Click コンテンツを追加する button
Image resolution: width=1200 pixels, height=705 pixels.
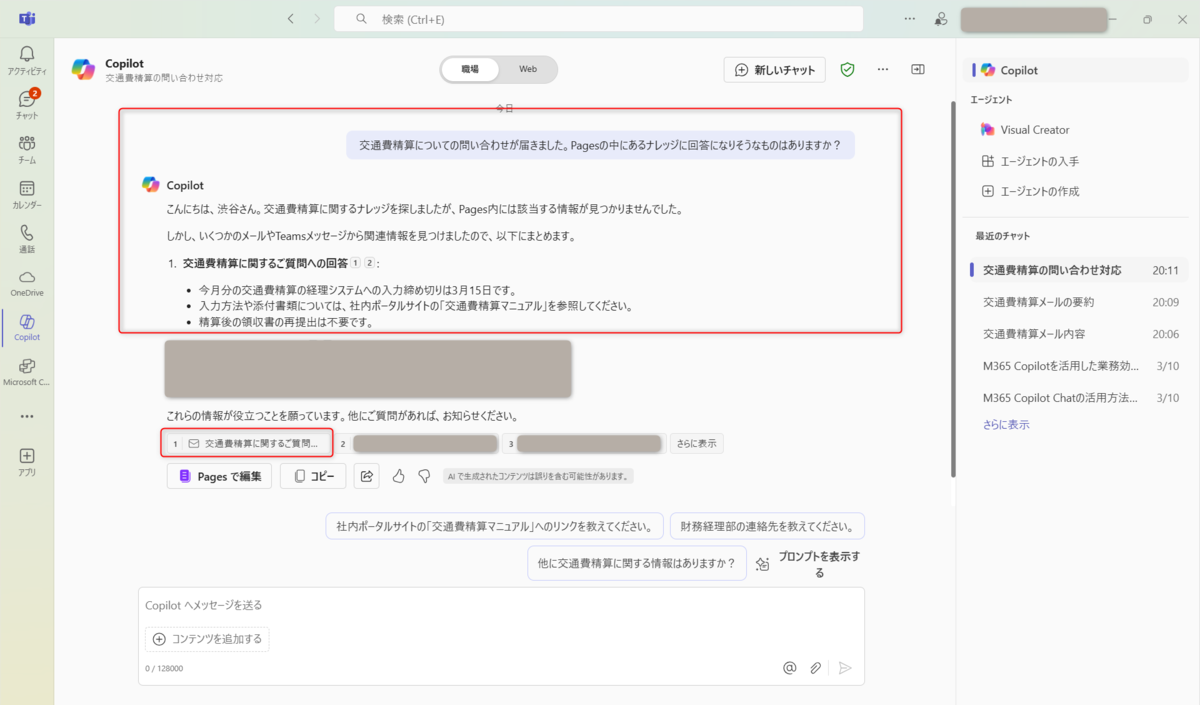click(x=207, y=639)
